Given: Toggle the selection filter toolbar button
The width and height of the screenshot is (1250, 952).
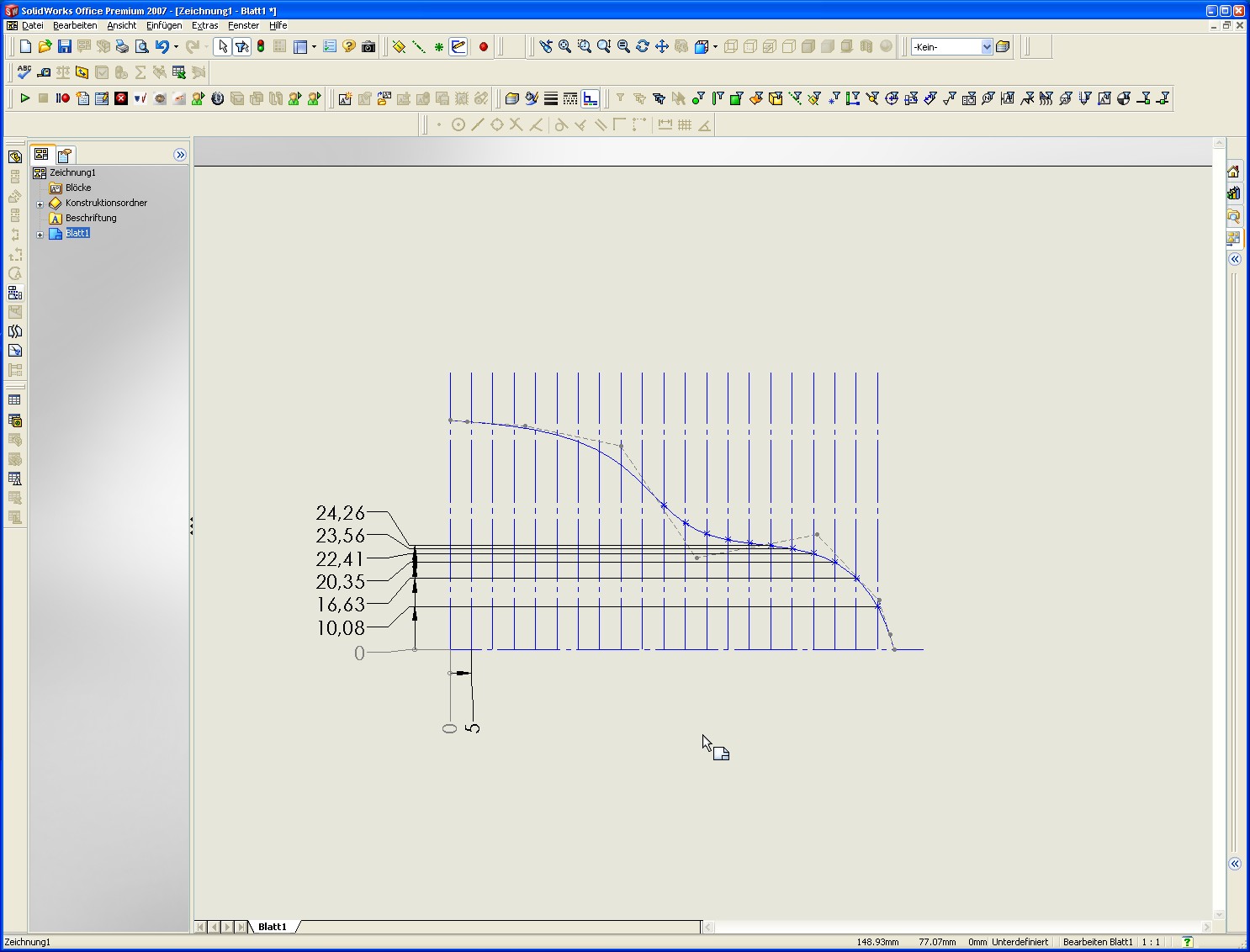Looking at the screenshot, I should pos(242,47).
